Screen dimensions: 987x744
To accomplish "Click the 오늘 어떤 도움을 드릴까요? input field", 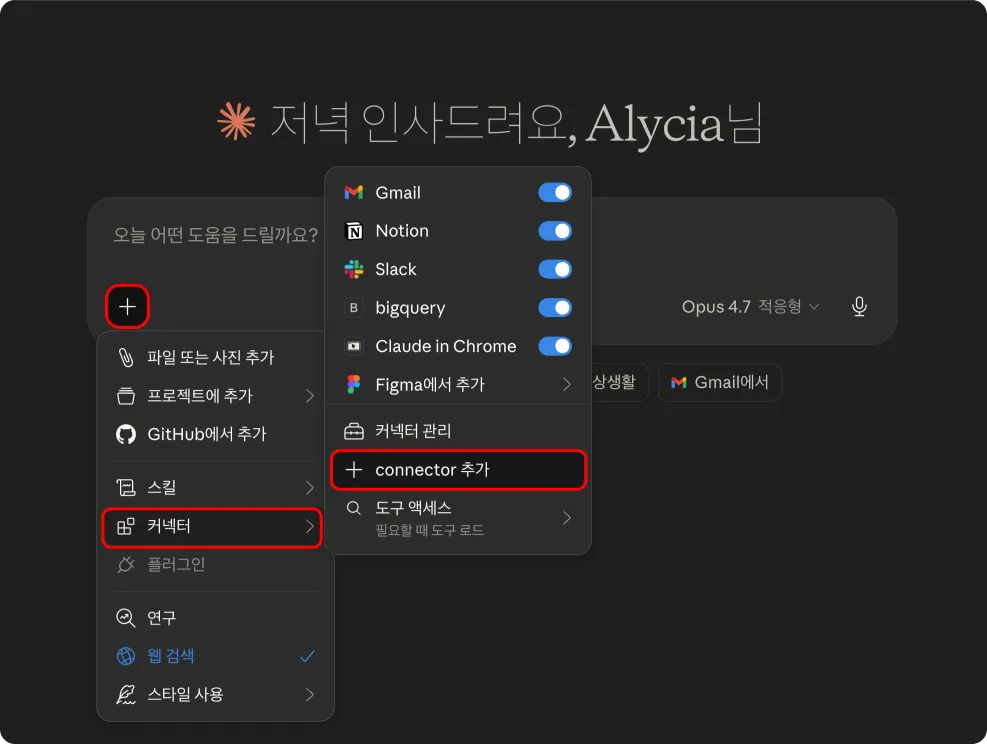I will point(215,235).
